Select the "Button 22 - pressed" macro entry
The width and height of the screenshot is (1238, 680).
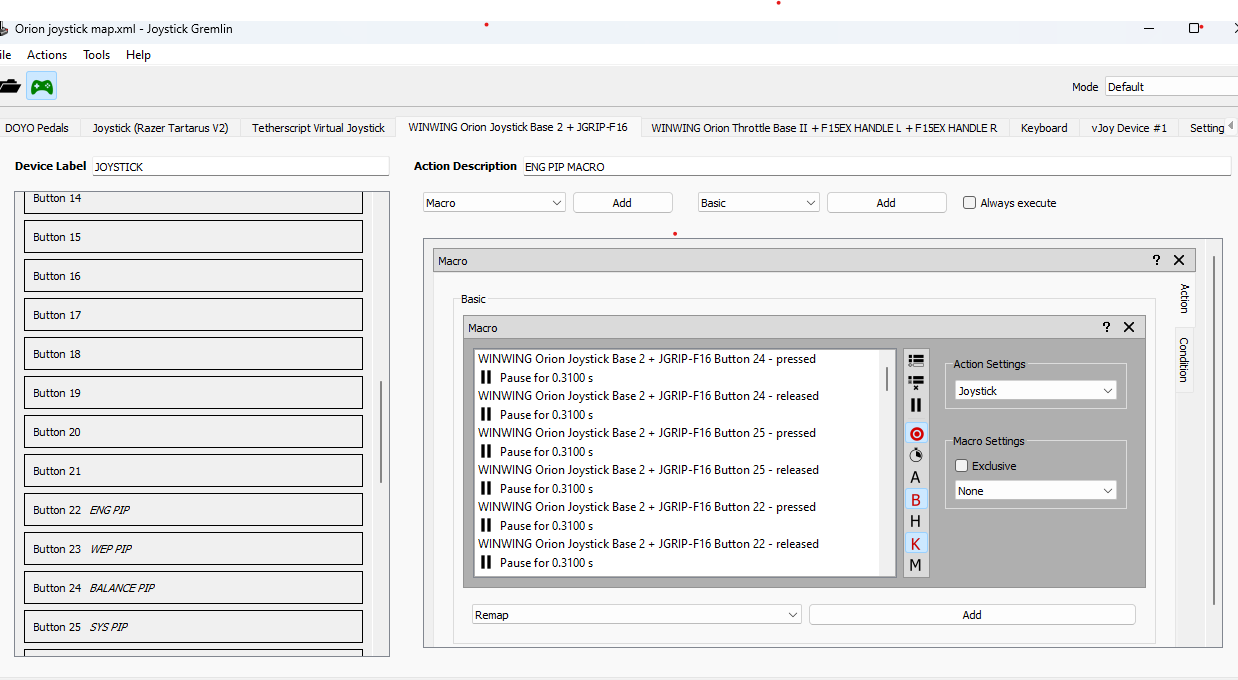(x=647, y=507)
